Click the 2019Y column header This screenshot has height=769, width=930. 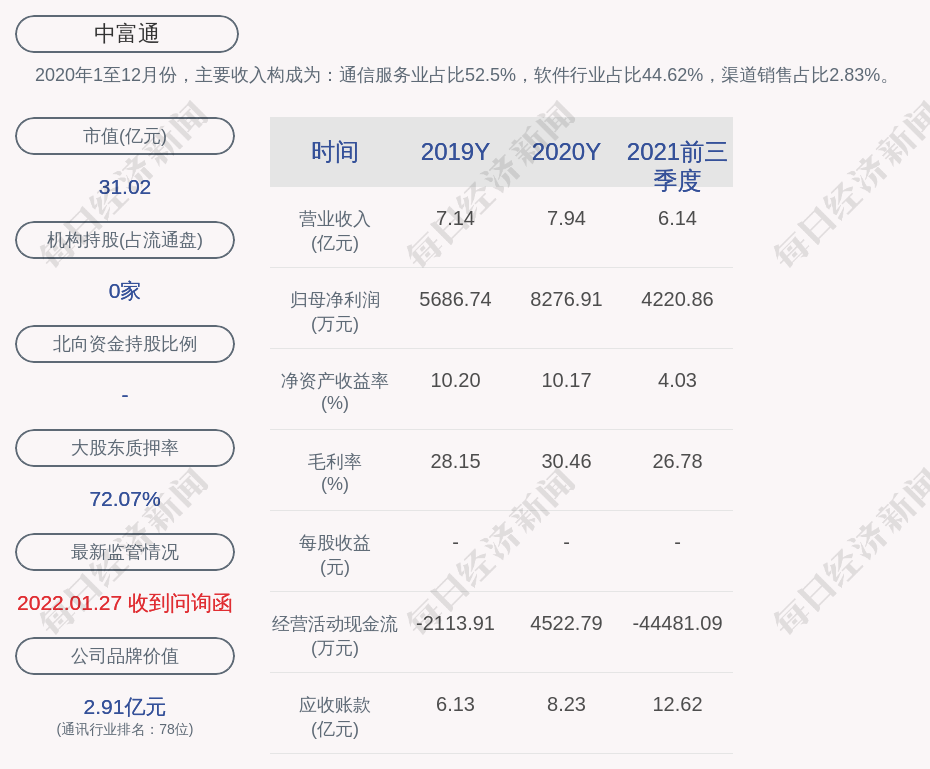[x=455, y=152]
